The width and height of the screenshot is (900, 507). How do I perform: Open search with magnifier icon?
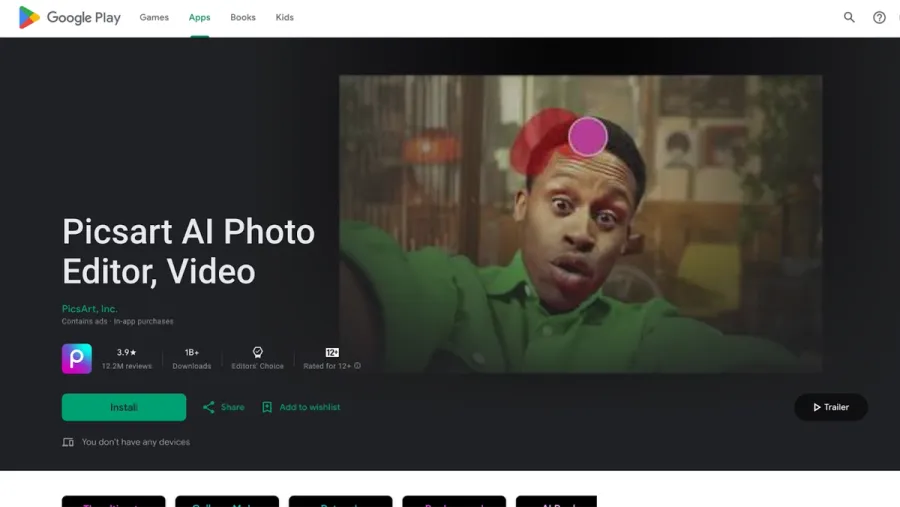click(849, 17)
